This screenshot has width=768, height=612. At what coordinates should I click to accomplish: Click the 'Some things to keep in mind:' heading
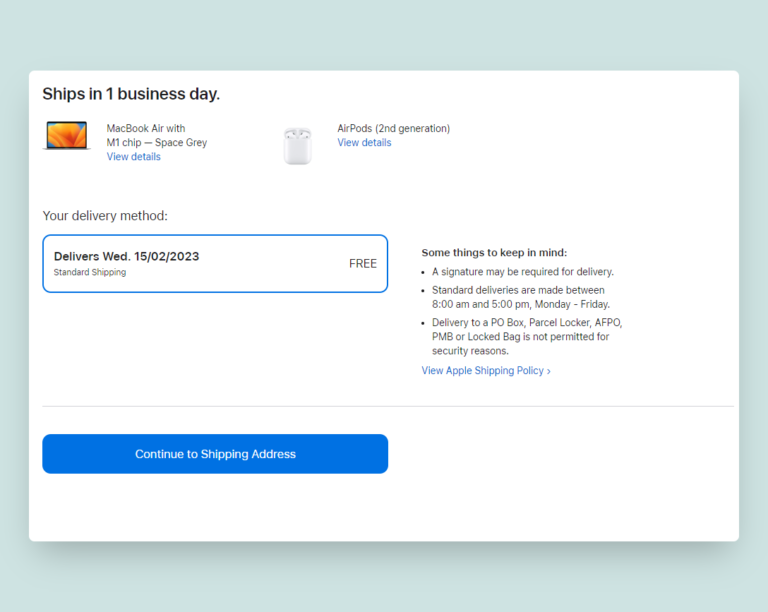coord(494,253)
